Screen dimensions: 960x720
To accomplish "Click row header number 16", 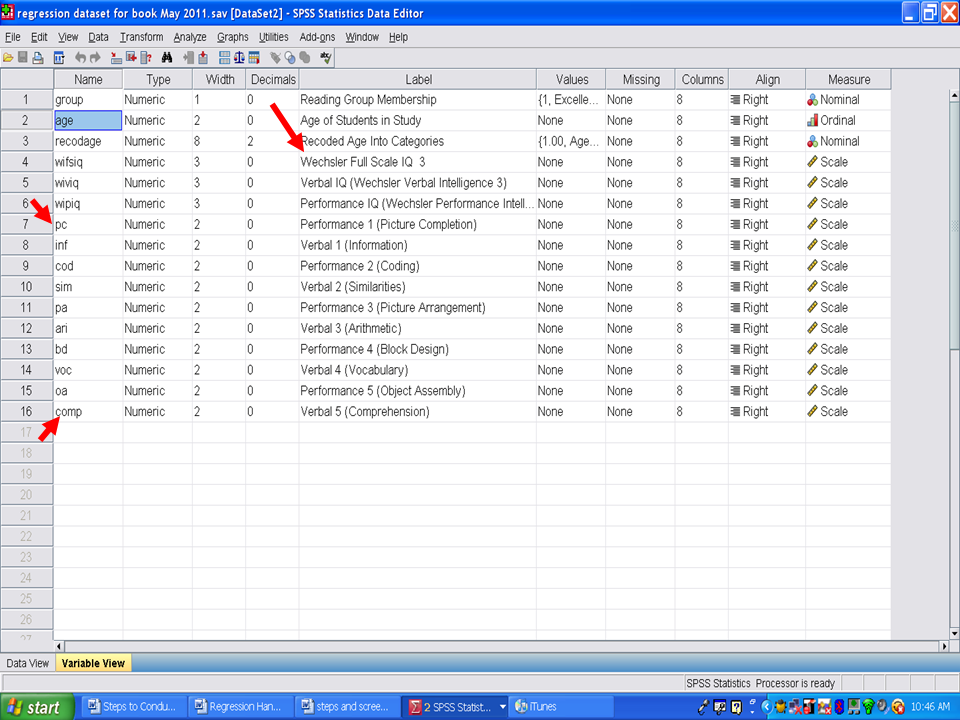I will [x=26, y=412].
